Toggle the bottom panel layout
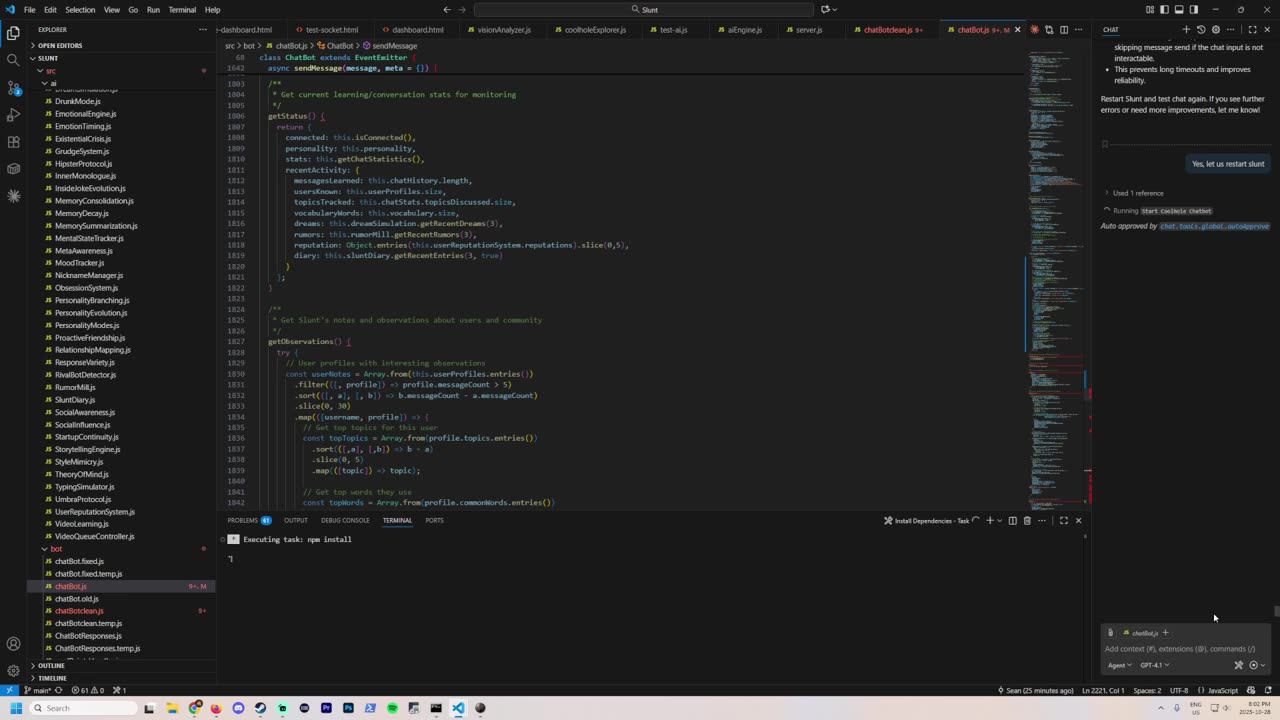 [x=1179, y=10]
